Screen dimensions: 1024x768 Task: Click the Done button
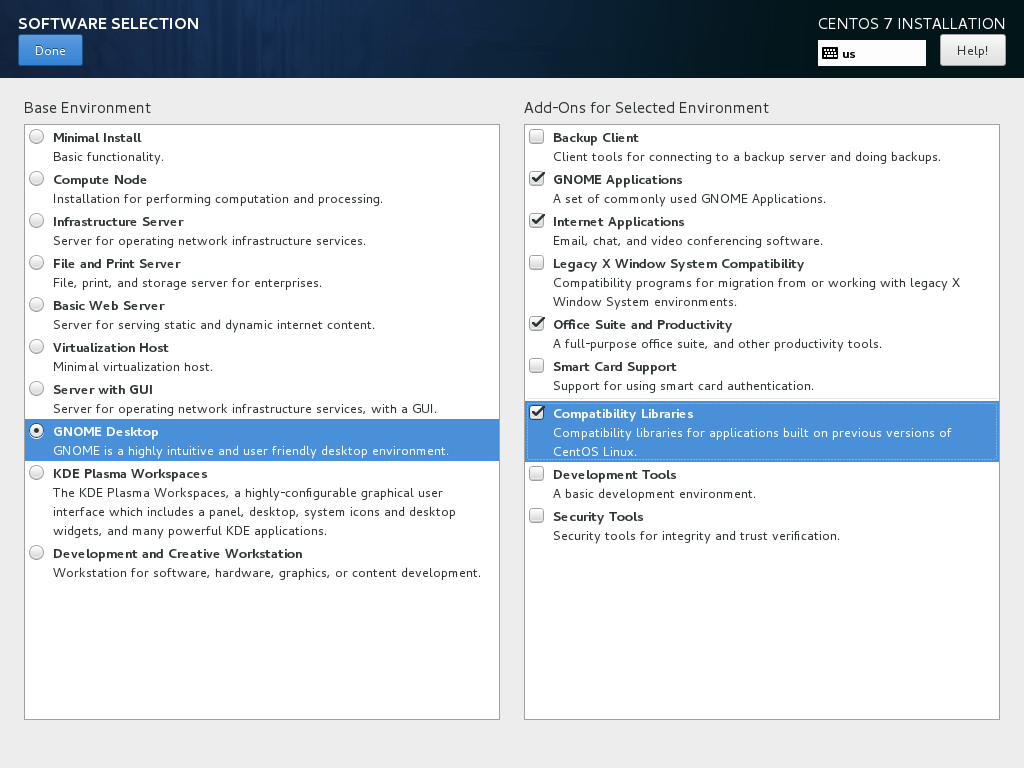pyautogui.click(x=50, y=49)
